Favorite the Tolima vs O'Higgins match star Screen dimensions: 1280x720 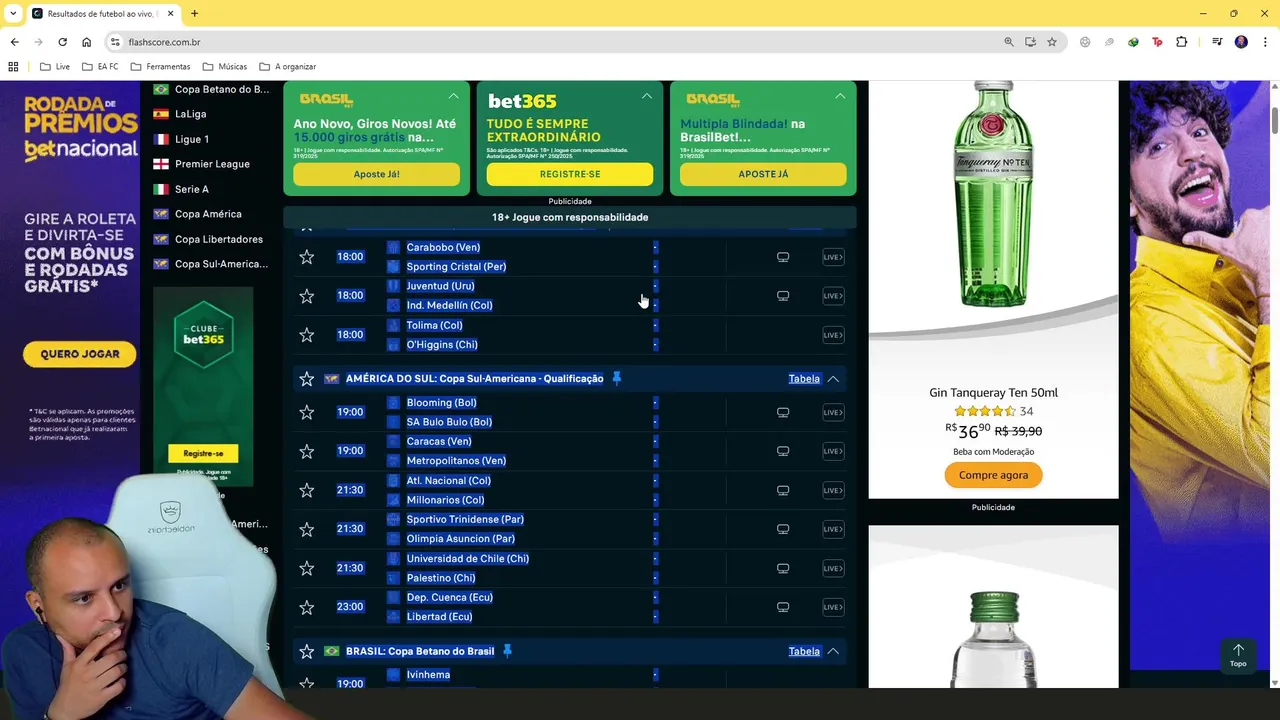tap(307, 335)
